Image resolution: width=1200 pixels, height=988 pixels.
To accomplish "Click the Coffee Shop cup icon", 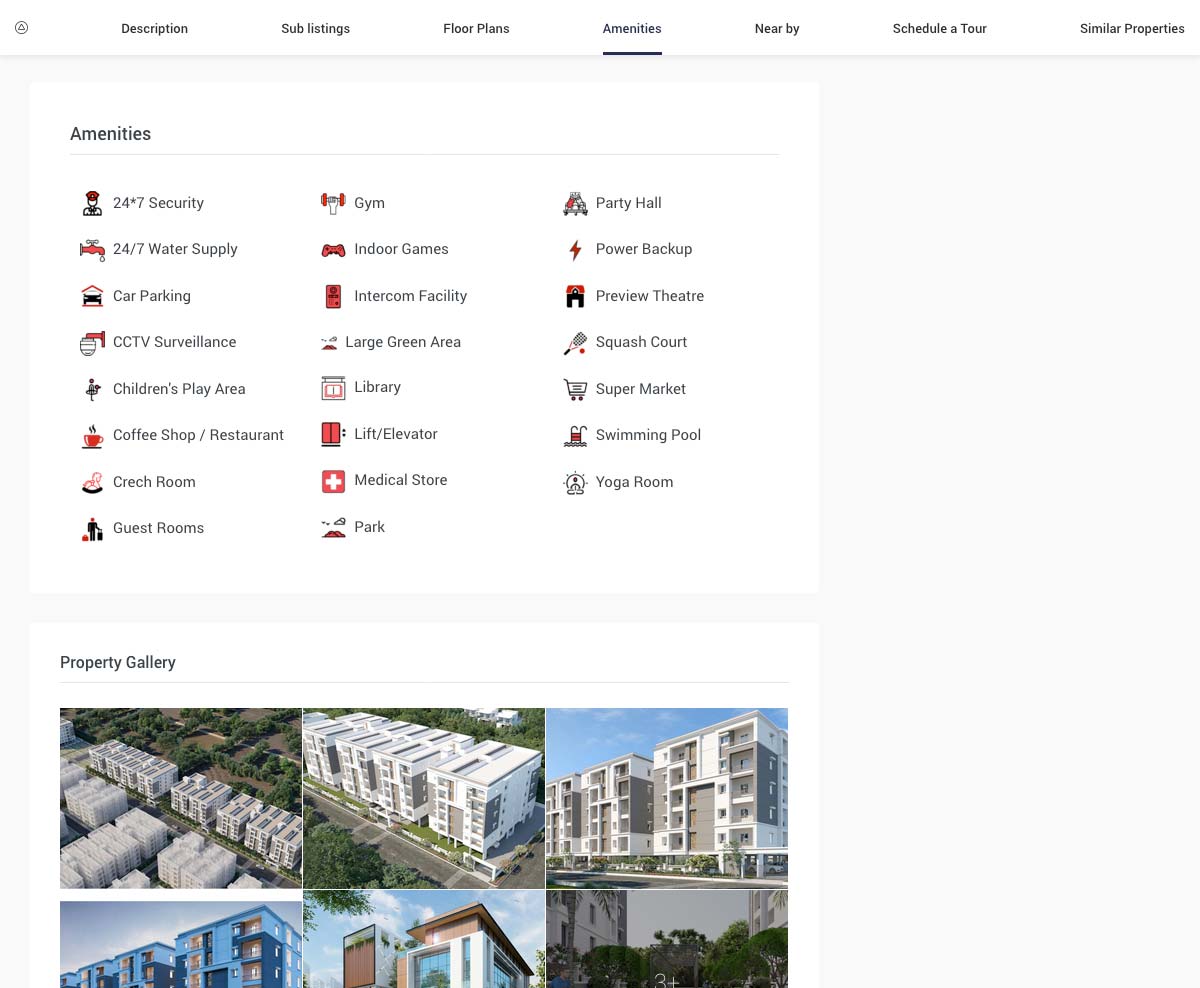I will click(x=92, y=435).
